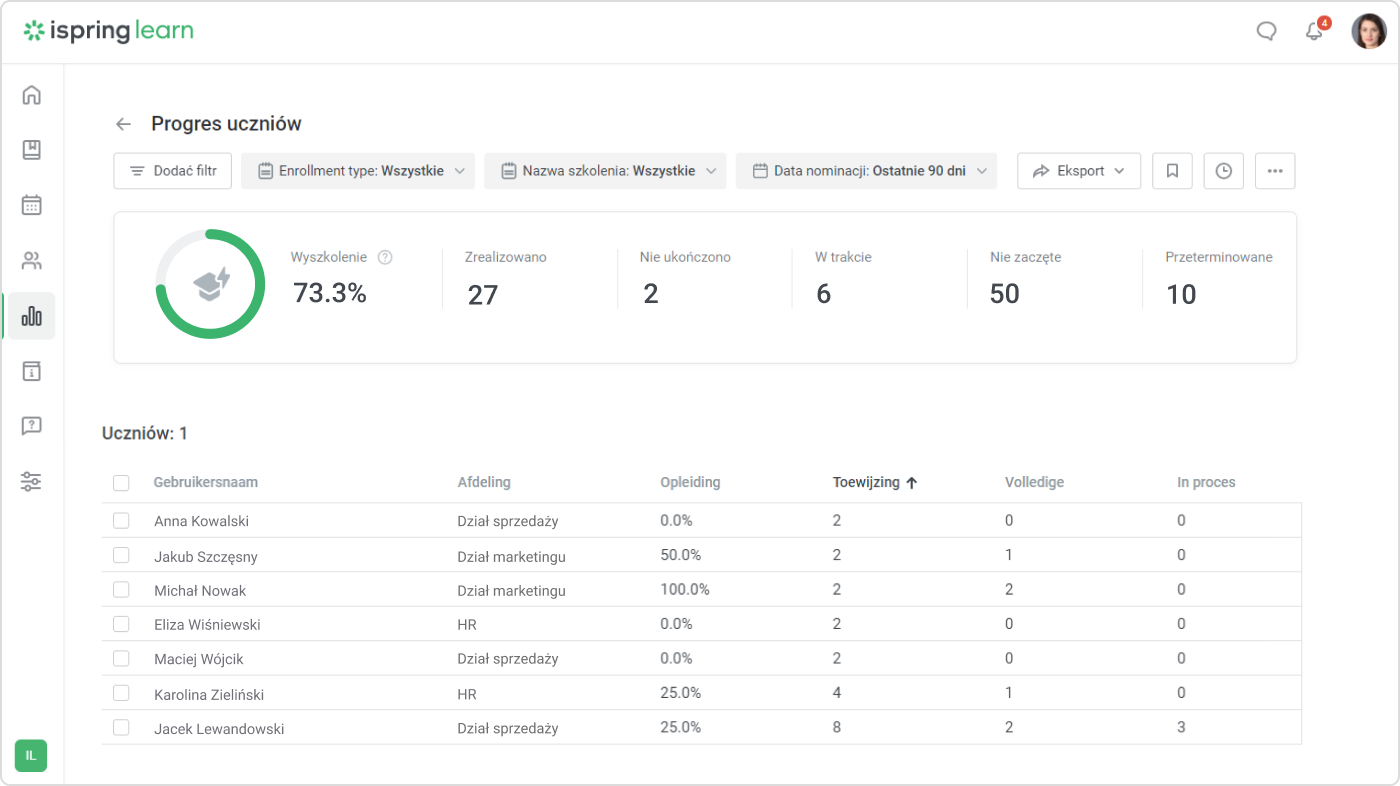This screenshot has height=786, width=1400.
Task: Click the 73.3% Wyszkolenie value
Action: point(330,294)
